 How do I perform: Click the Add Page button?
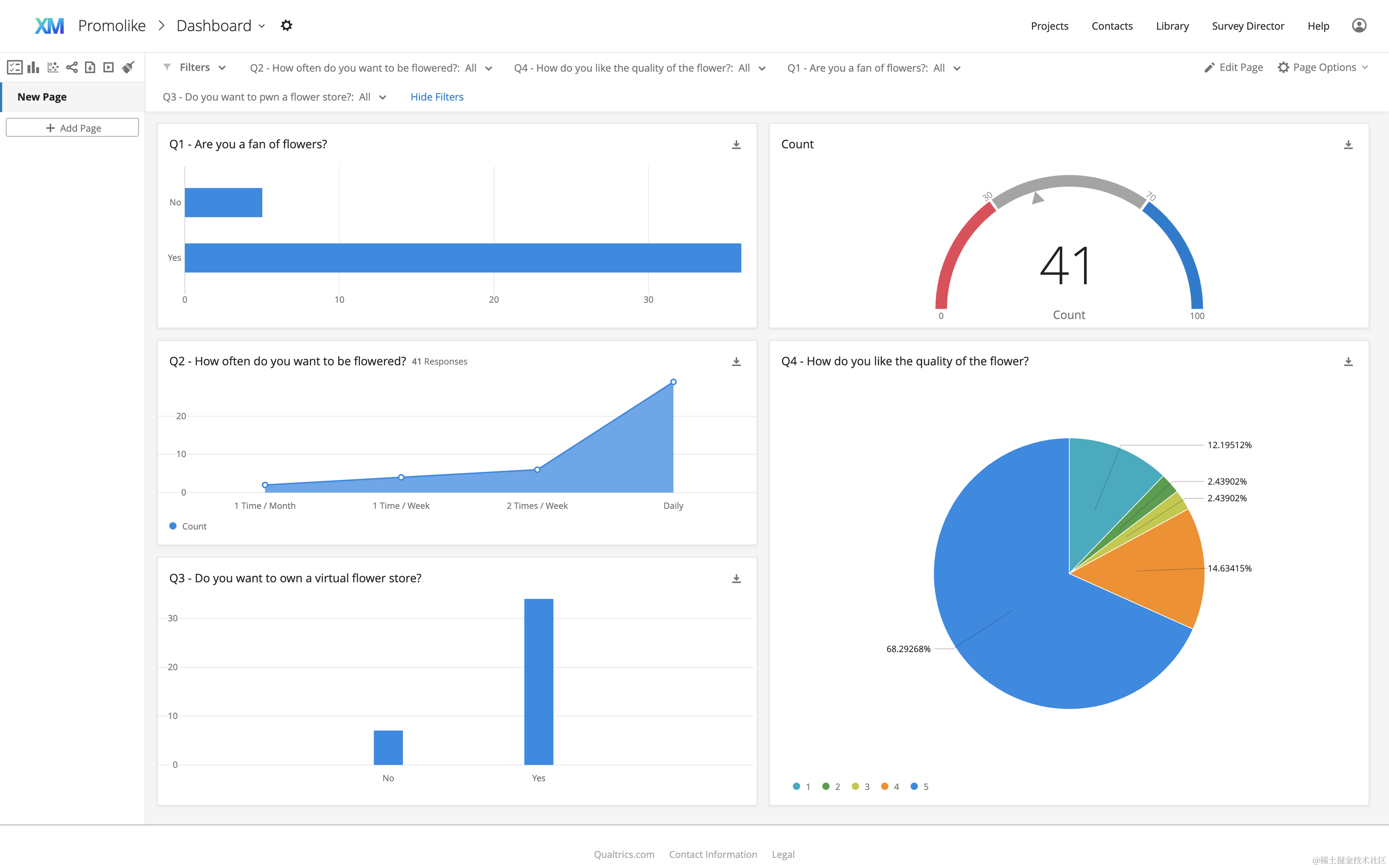point(72,128)
